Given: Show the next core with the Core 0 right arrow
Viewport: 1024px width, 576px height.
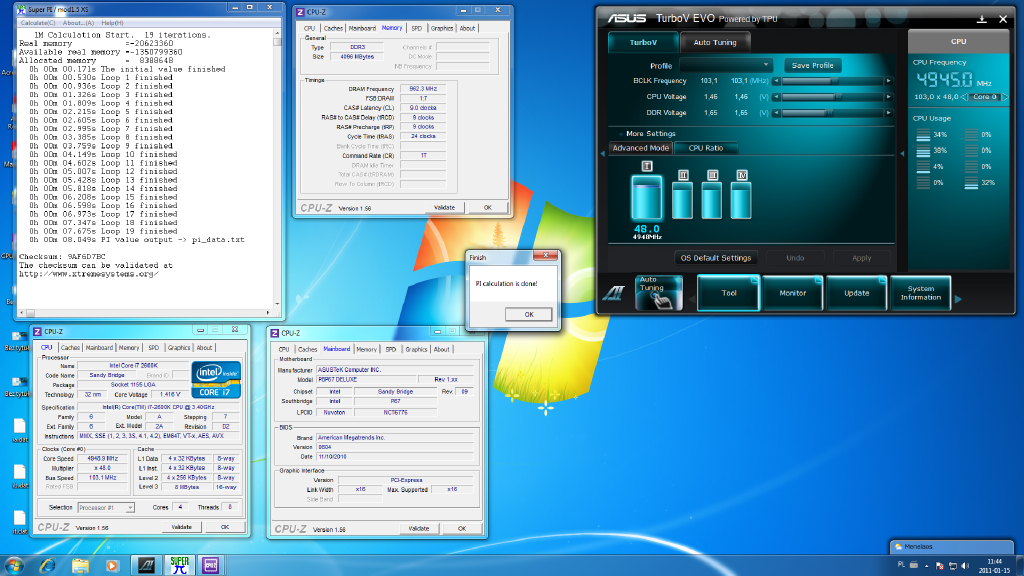Looking at the screenshot, I should click(1004, 97).
